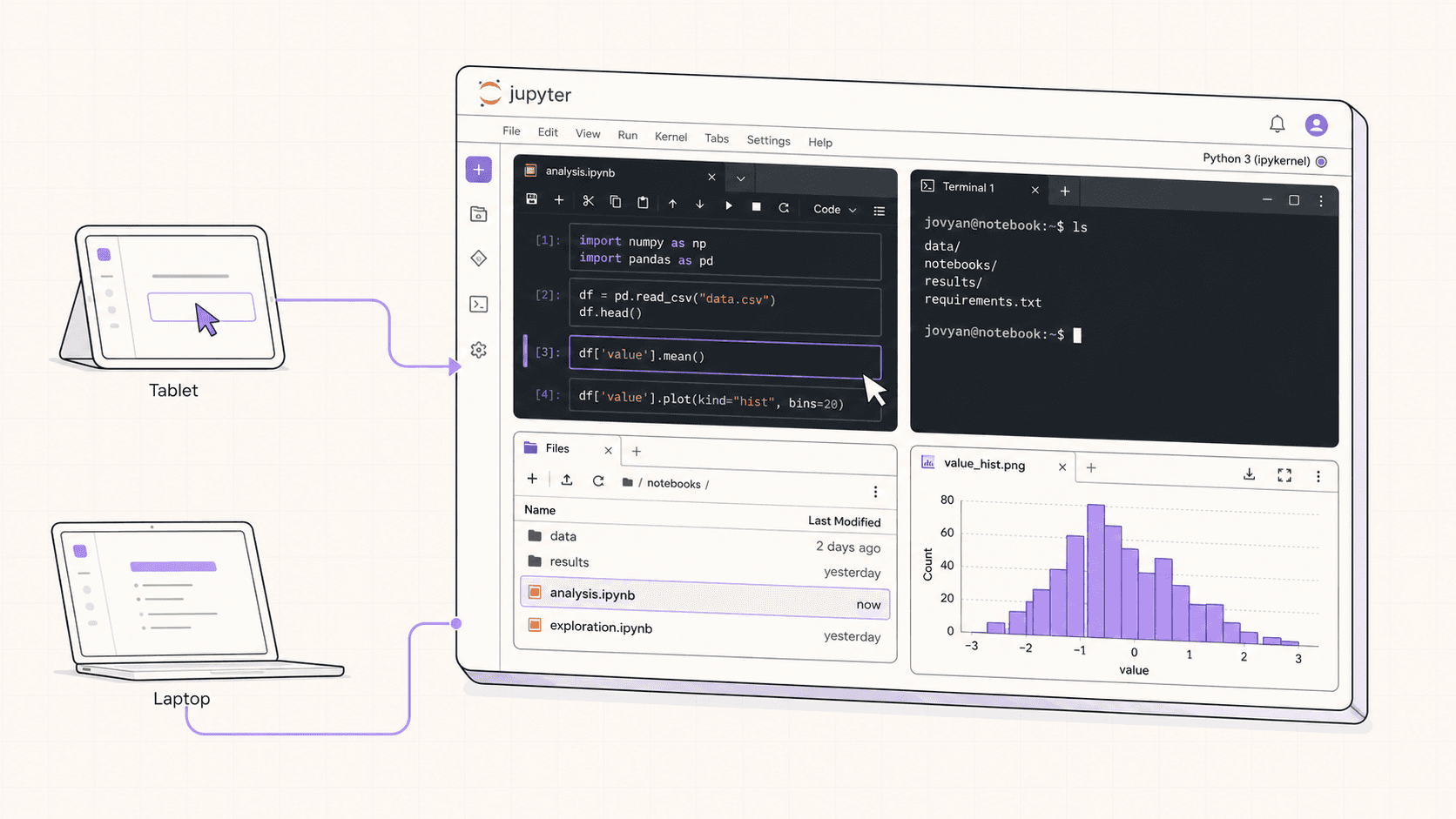Open the View menu
The height and width of the screenshot is (819, 1456).
click(x=588, y=134)
